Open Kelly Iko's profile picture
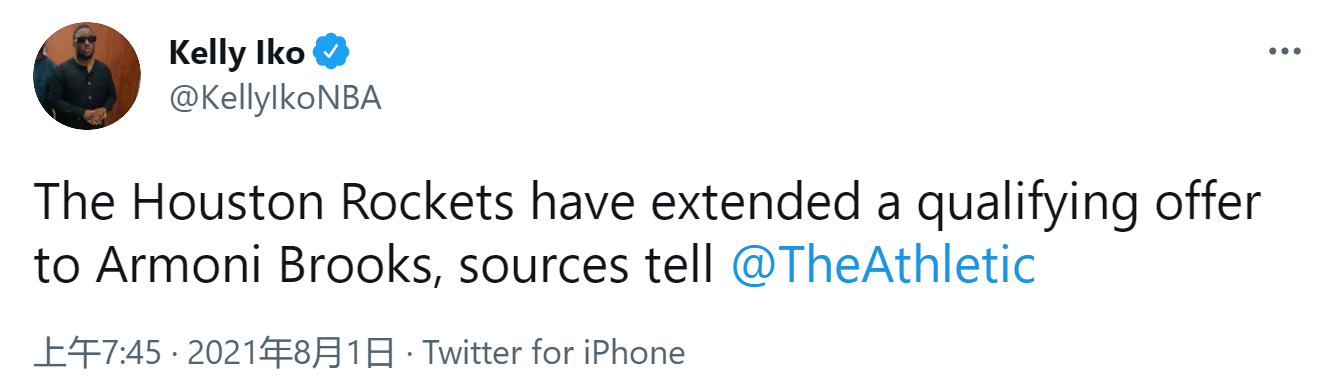This screenshot has height=387, width=1335. pos(87,76)
